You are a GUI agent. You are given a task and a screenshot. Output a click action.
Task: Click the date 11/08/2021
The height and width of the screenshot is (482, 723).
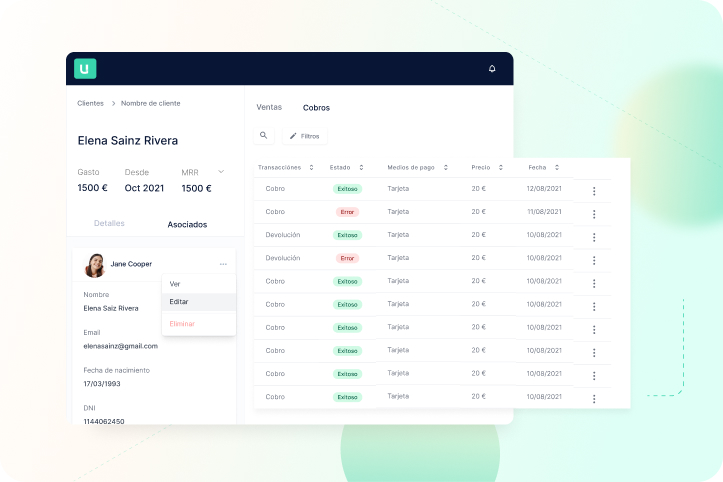tap(544, 212)
